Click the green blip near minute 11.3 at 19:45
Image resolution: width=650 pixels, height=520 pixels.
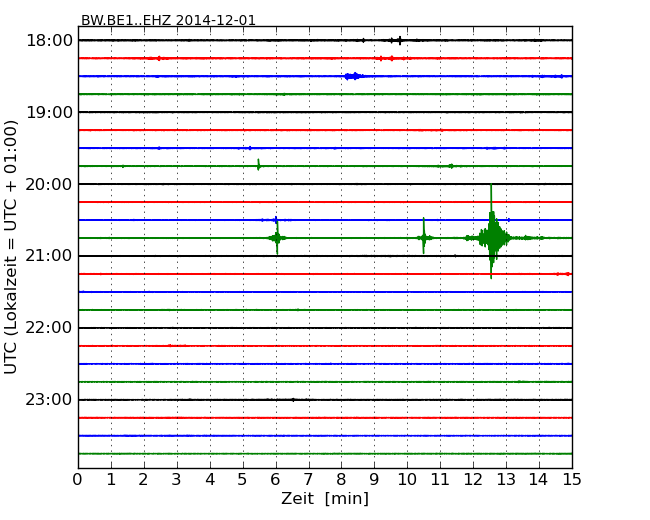[x=450, y=166]
